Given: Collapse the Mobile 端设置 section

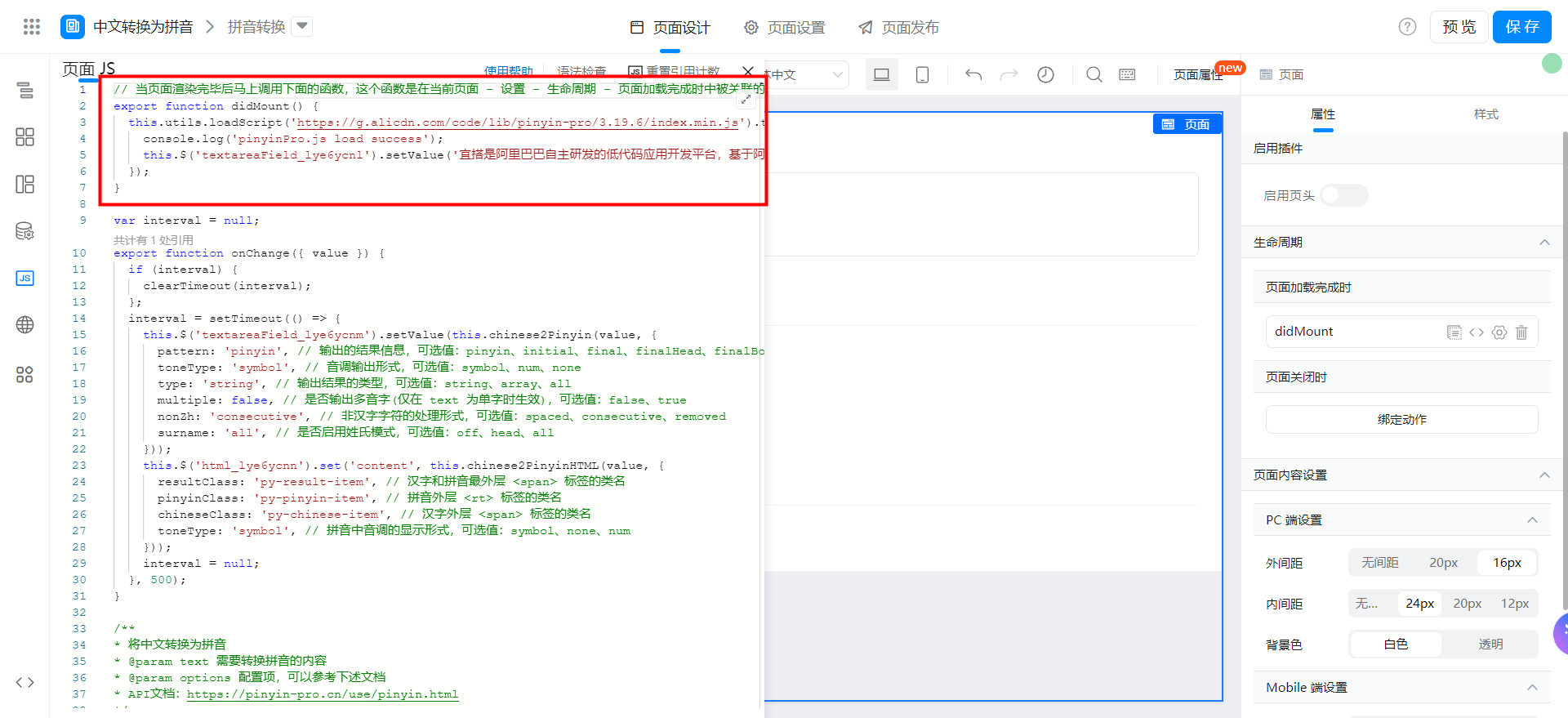Looking at the screenshot, I should [x=1532, y=687].
